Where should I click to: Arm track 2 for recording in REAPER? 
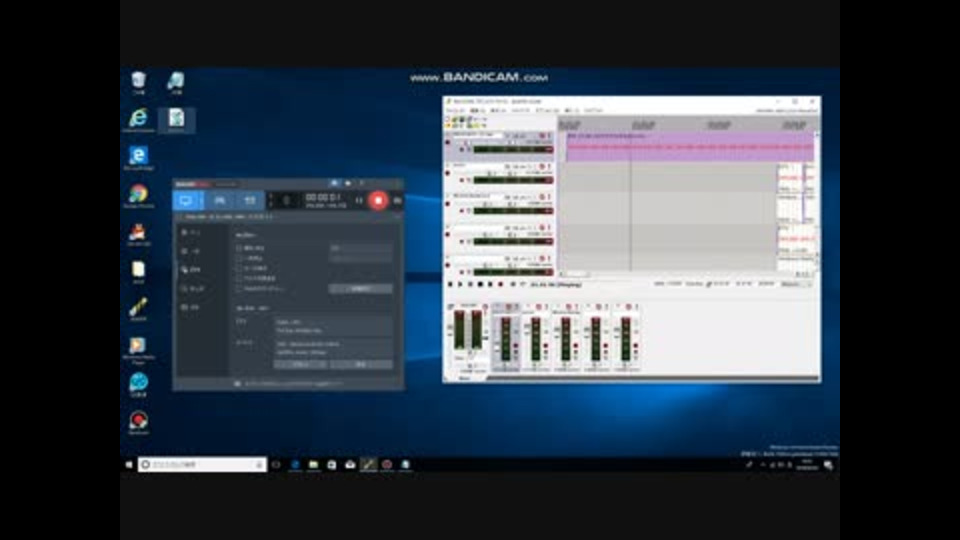pyautogui.click(x=448, y=173)
